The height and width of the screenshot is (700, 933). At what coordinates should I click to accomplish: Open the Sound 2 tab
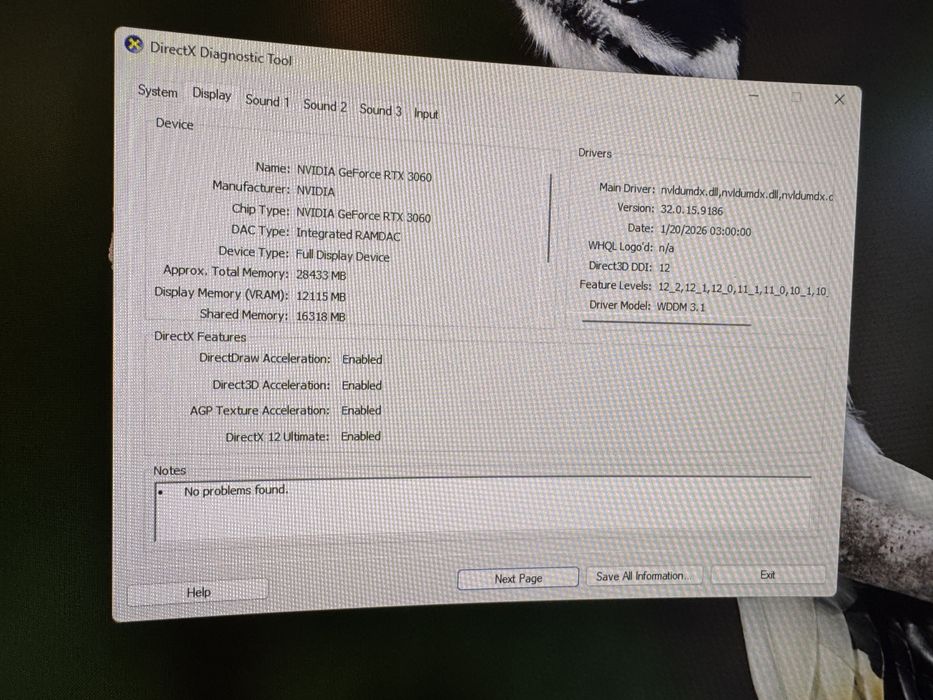click(325, 105)
